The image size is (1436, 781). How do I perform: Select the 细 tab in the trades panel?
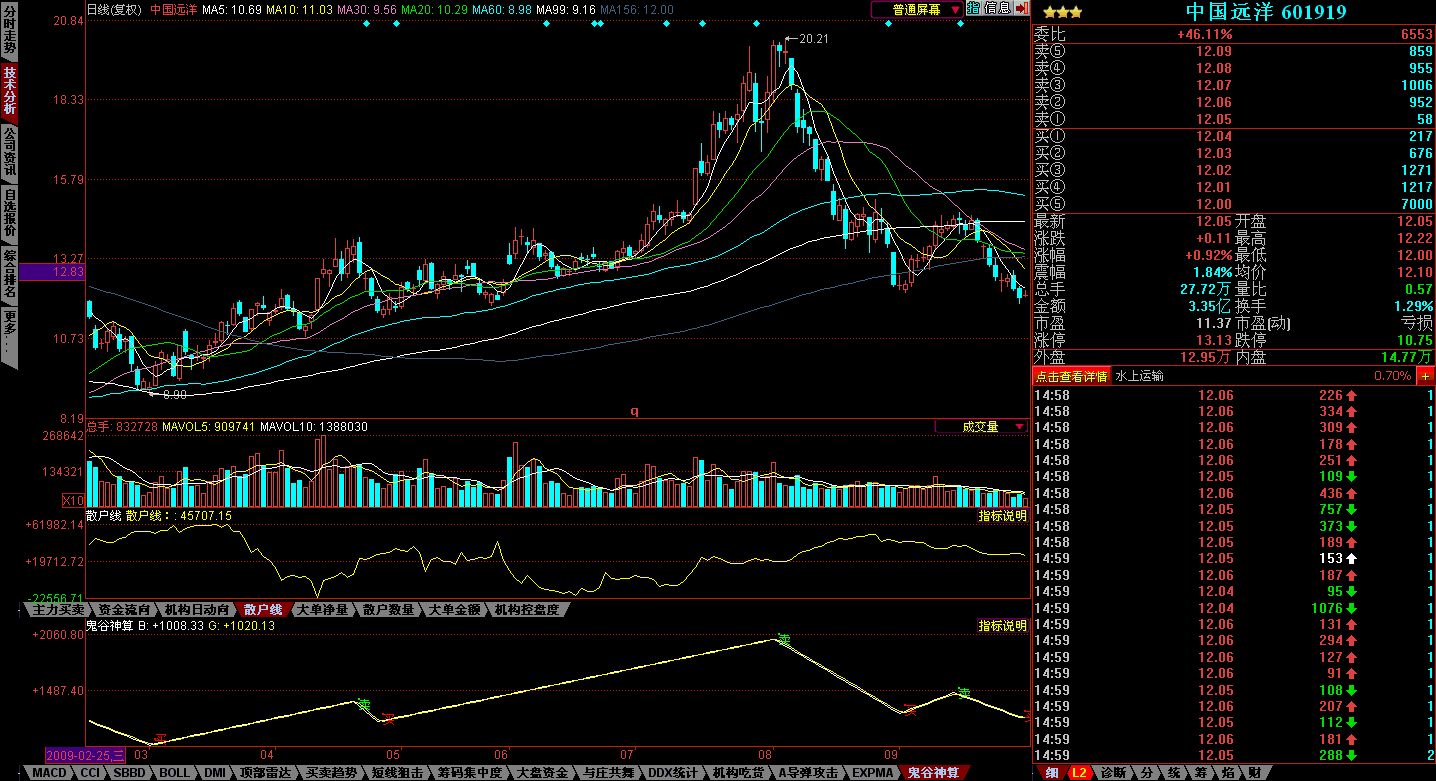pyautogui.click(x=1051, y=773)
